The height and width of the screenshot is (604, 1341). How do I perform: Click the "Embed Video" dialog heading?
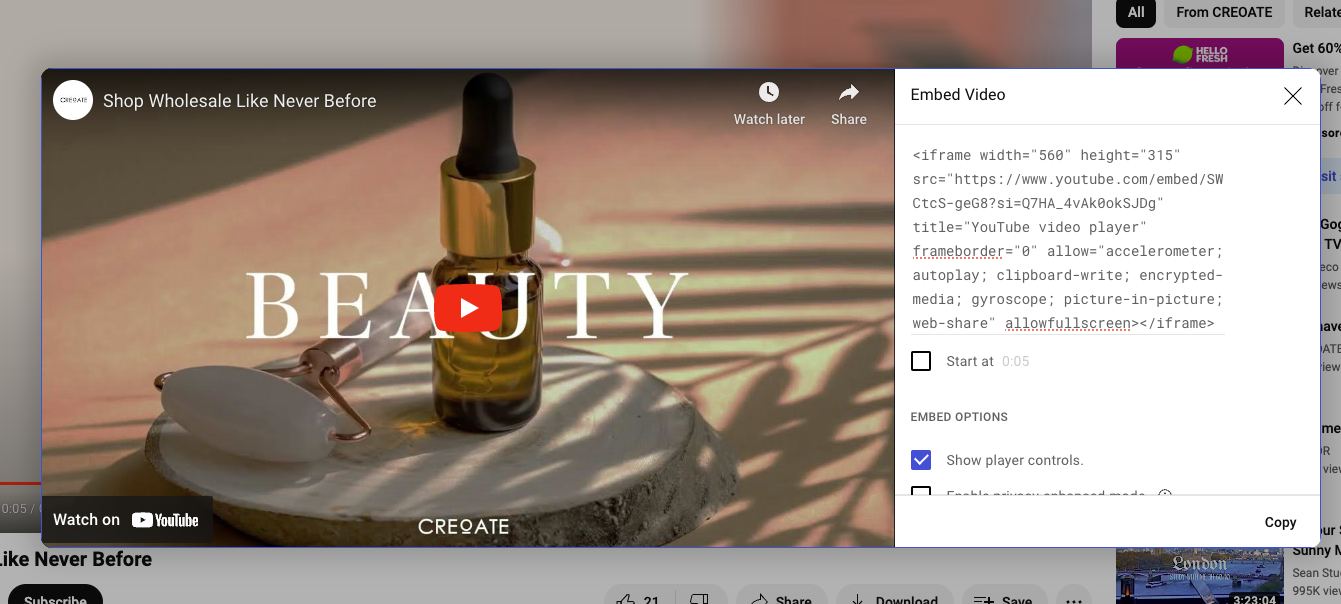point(958,95)
